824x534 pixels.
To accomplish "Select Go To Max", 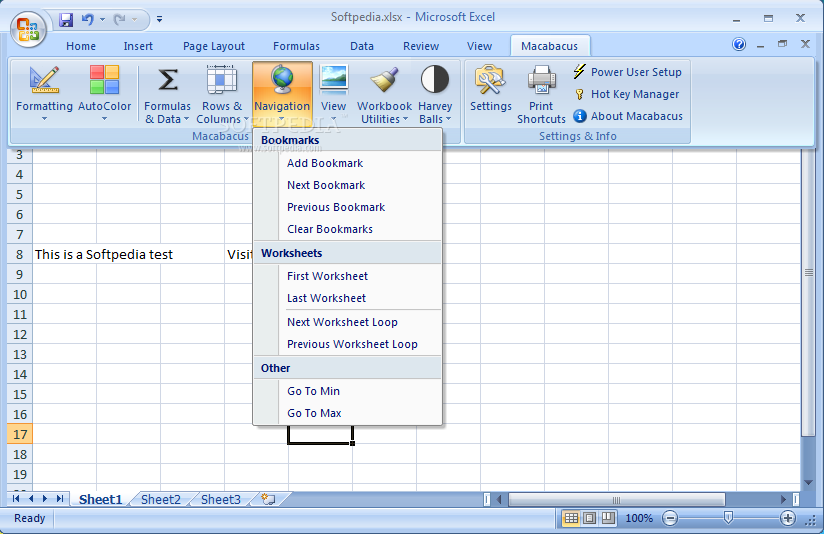I will click(x=347, y=413).
